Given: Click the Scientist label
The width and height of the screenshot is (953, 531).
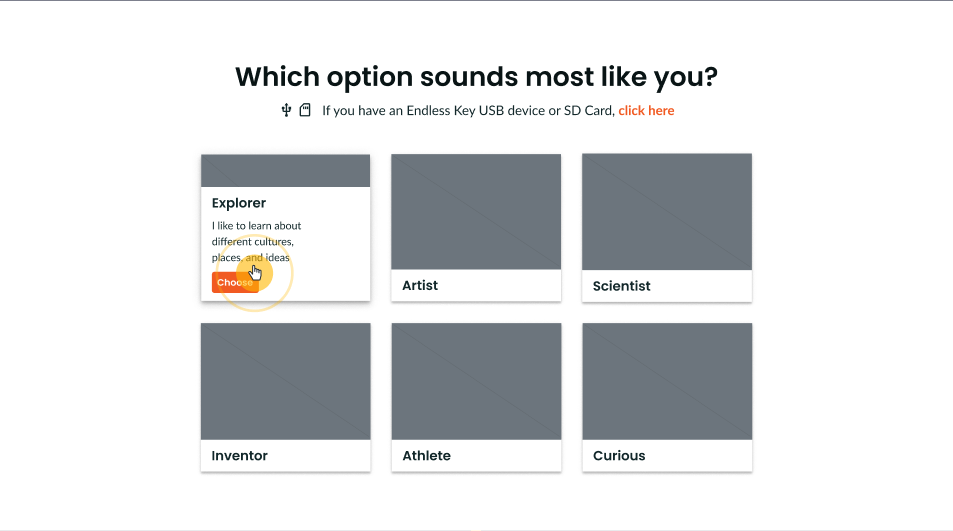Looking at the screenshot, I should click(x=621, y=286).
